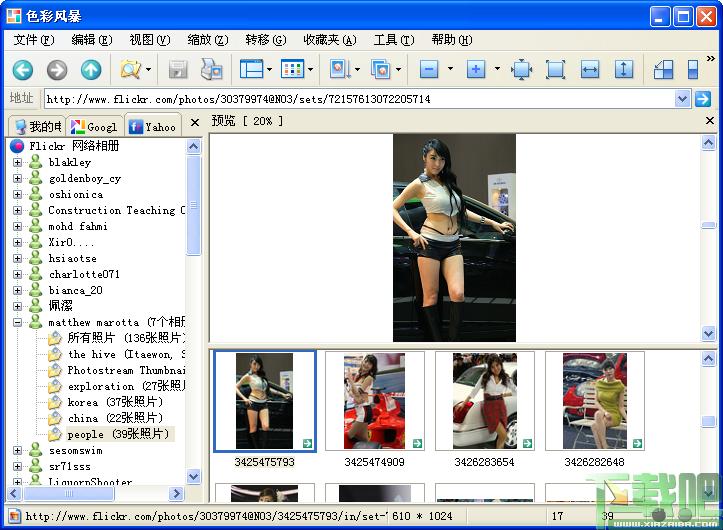Click the fit height vertical arrow icon
Viewport: 723px width, 530px height.
click(x=623, y=70)
